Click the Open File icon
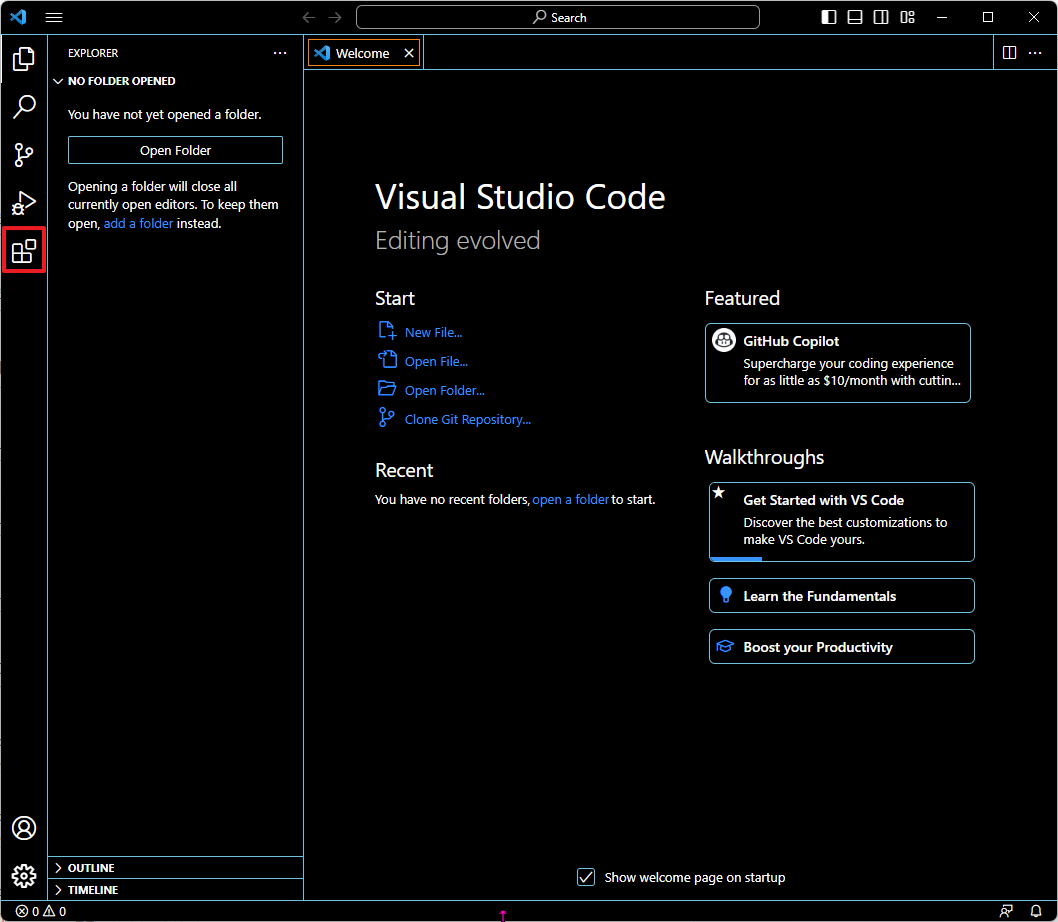This screenshot has height=922, width=1058. [x=387, y=359]
